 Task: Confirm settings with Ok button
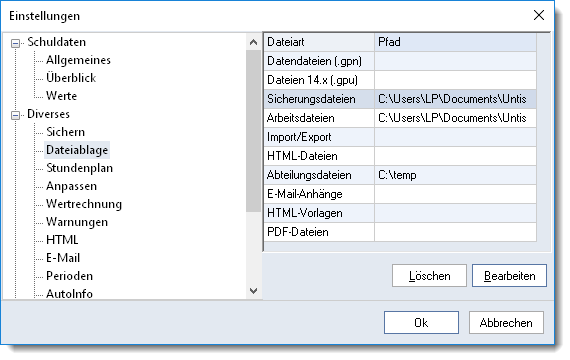[421, 323]
